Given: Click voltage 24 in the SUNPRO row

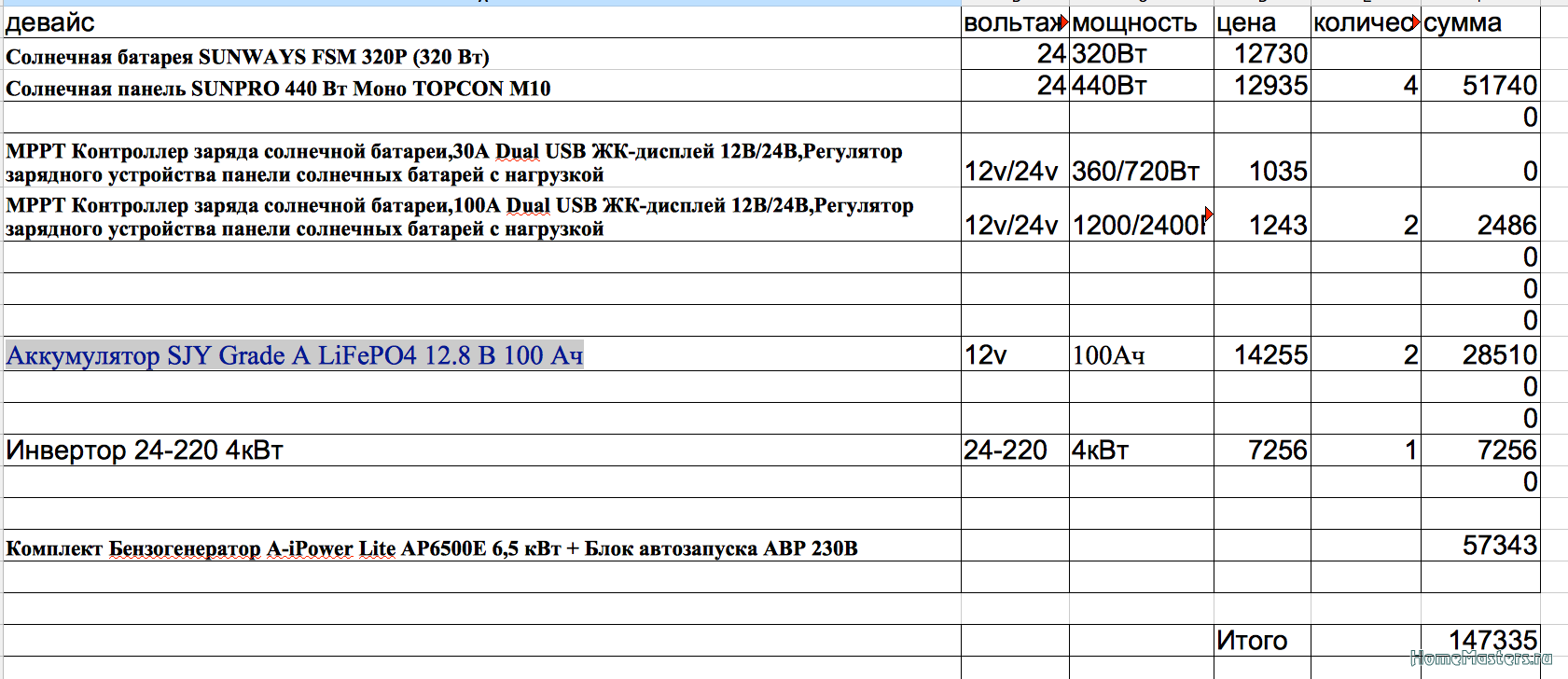Looking at the screenshot, I should [1015, 86].
